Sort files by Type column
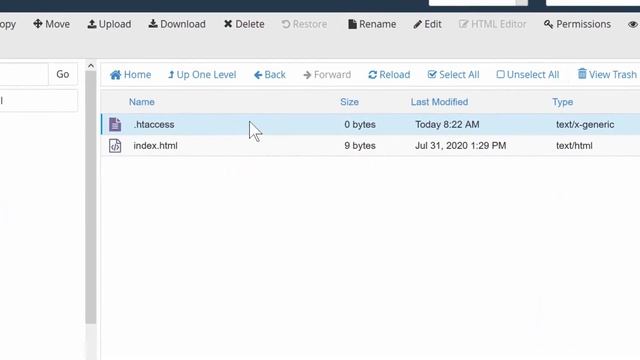Image resolution: width=640 pixels, height=360 pixels. tap(562, 102)
